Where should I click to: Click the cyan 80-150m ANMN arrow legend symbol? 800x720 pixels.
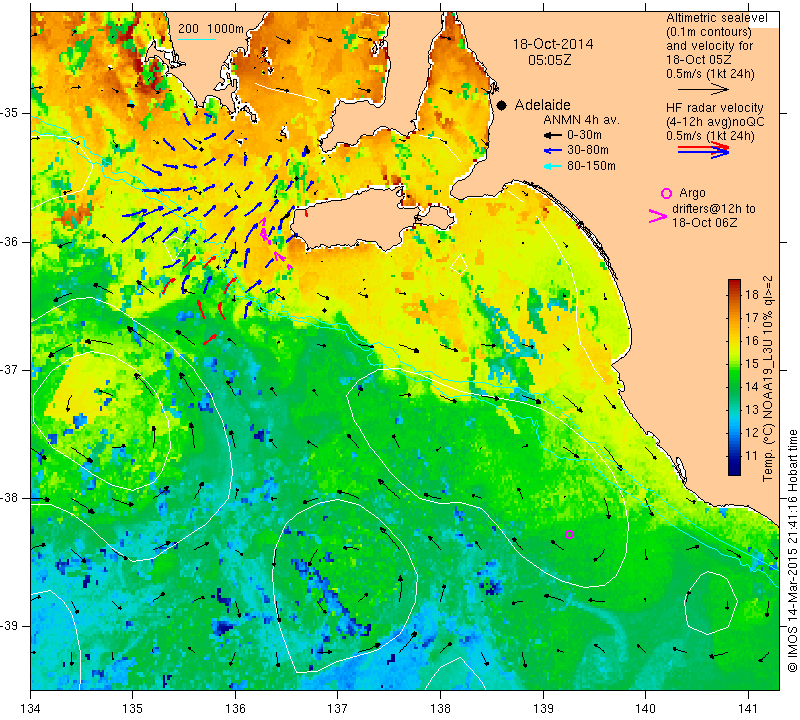click(x=552, y=166)
